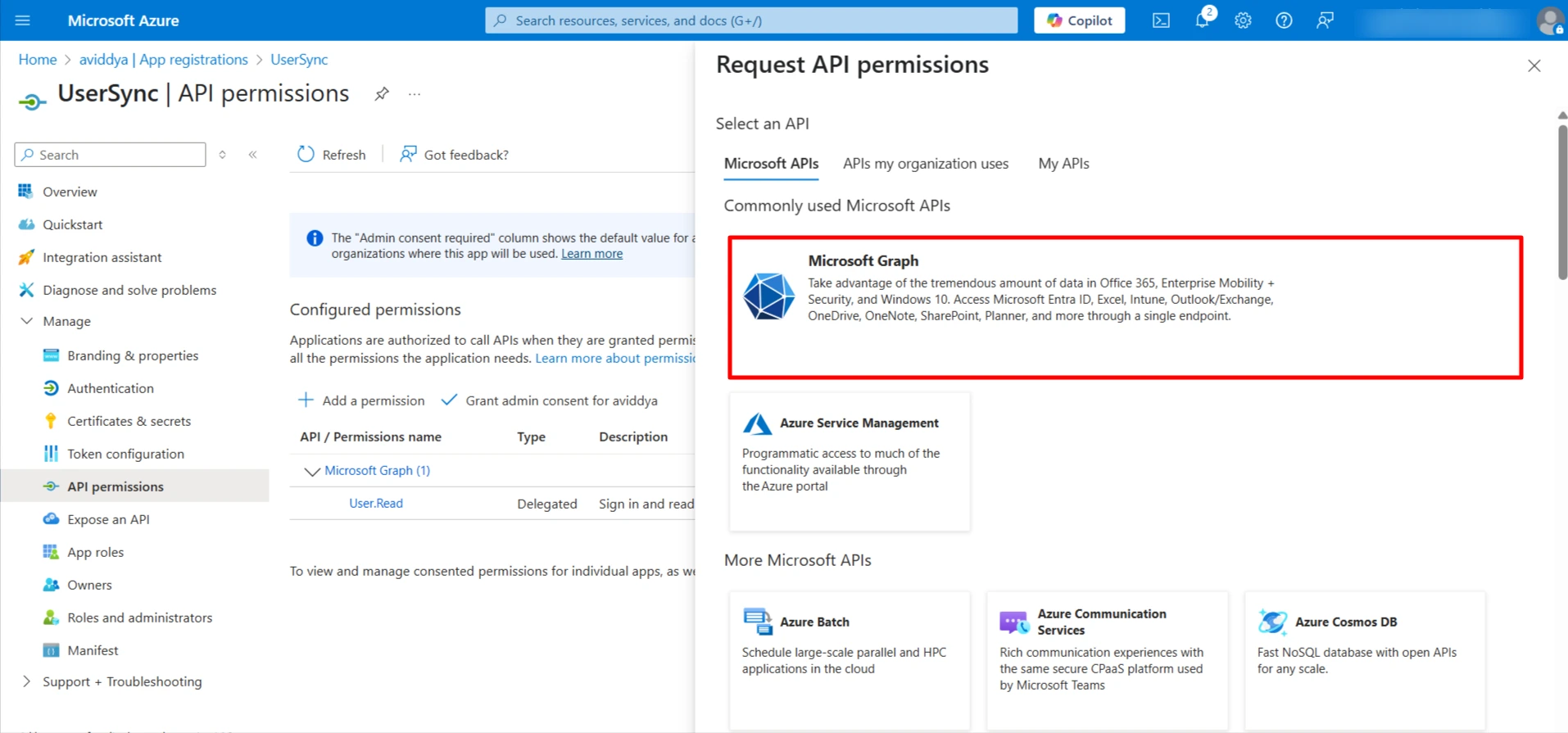Screen dimensions: 1568x733
Task: Open Learn more about permissions link
Action: tap(615, 359)
